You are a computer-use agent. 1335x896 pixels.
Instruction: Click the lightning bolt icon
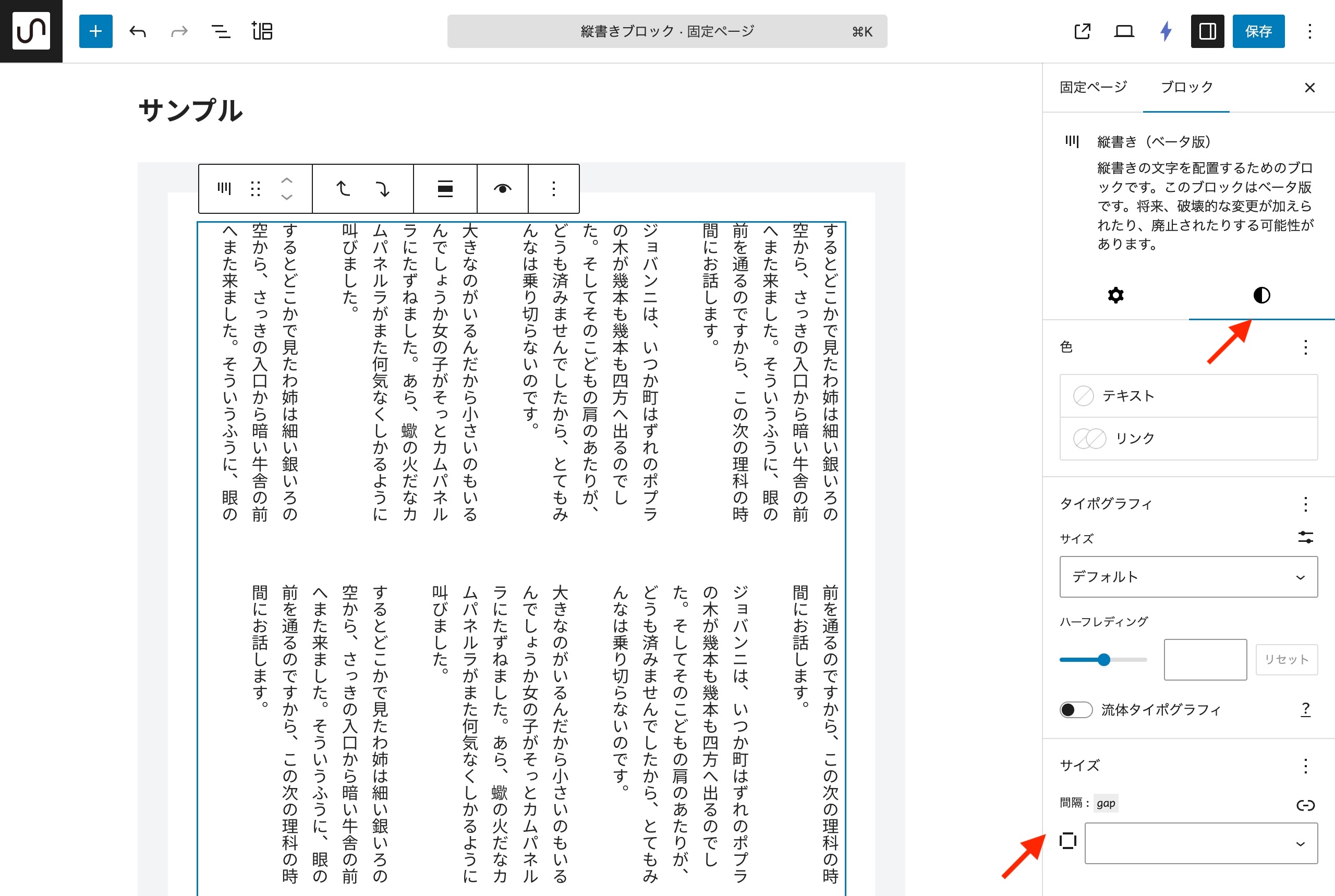[1166, 31]
